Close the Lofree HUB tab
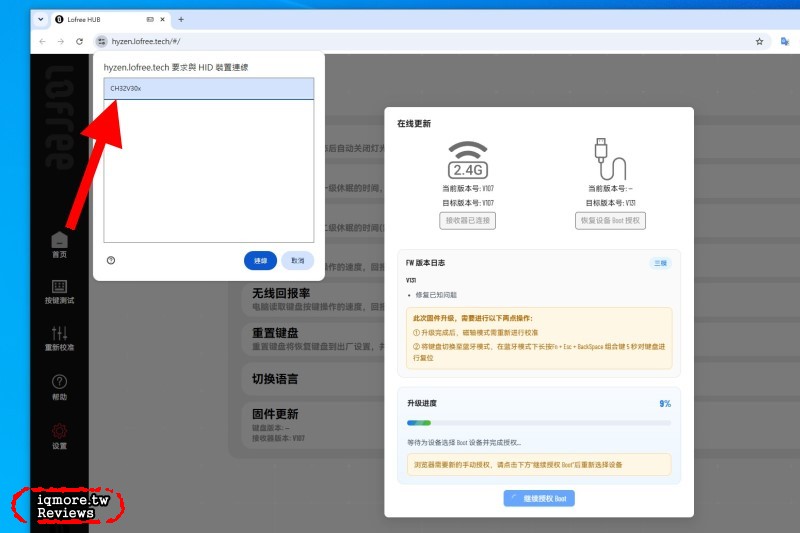 click(162, 19)
